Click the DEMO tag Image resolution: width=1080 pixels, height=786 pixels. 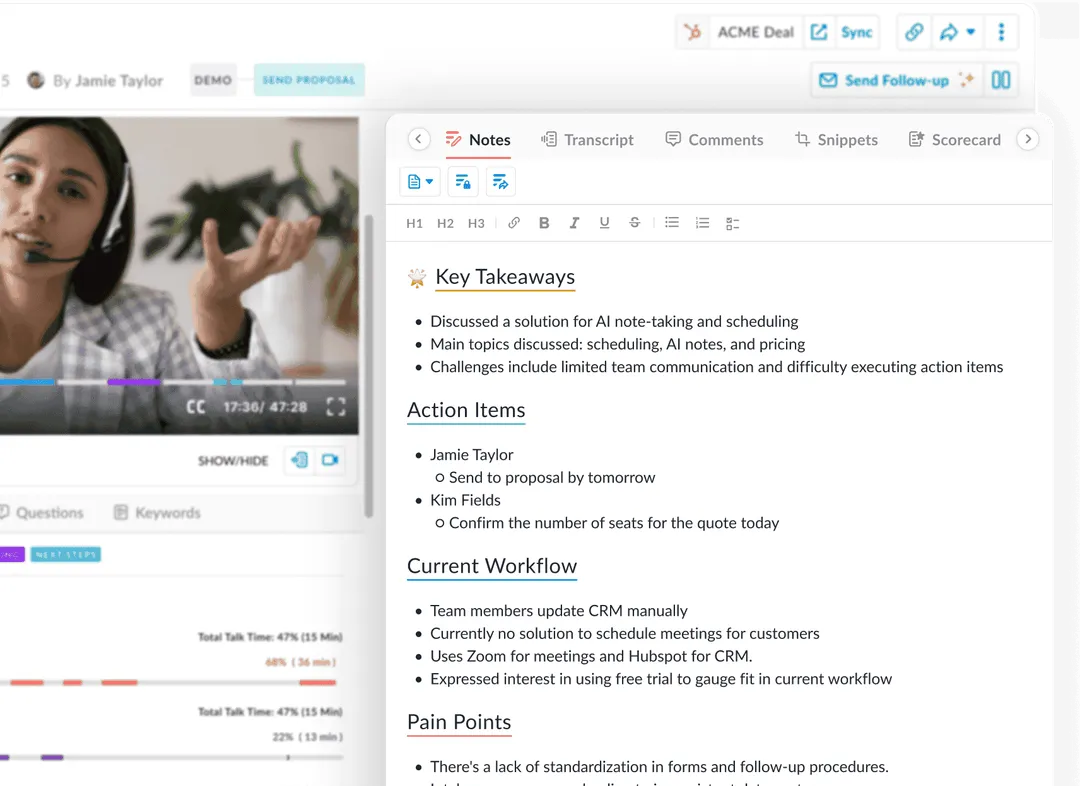213,80
